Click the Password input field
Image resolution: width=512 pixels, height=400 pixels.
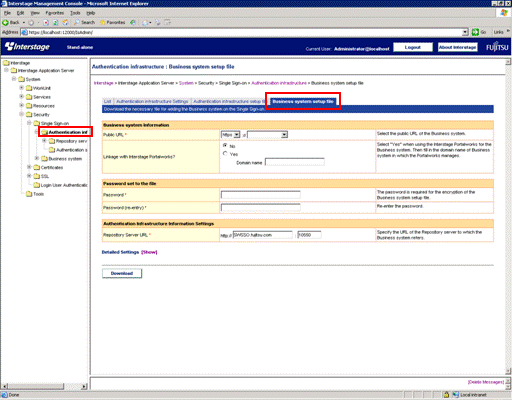click(261, 194)
